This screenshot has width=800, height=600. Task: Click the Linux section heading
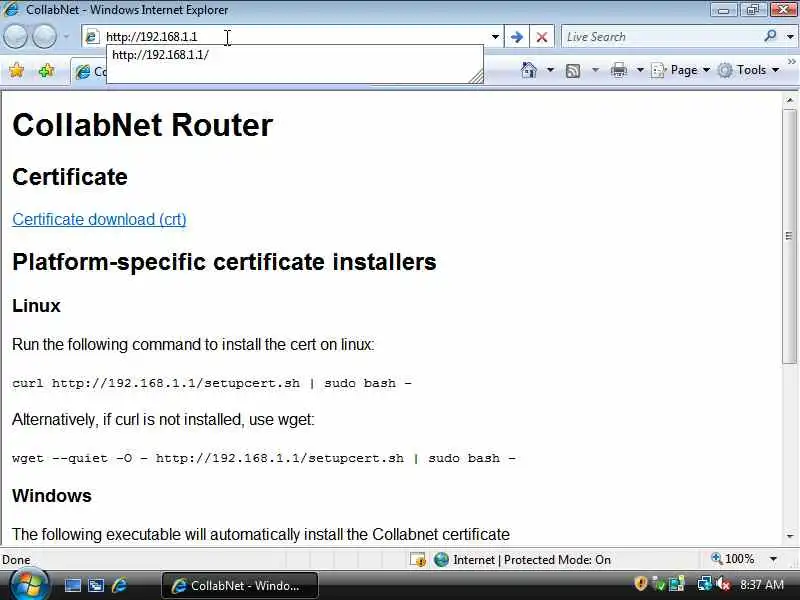(36, 306)
